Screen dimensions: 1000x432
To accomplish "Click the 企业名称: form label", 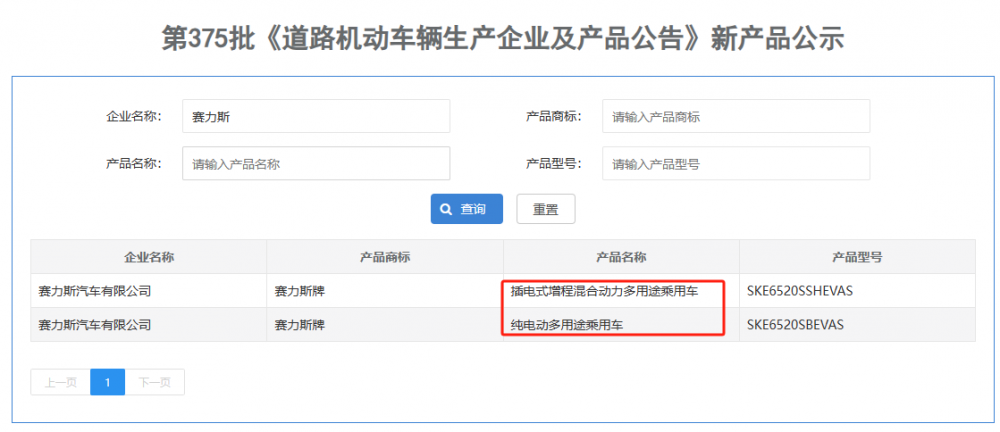I will [133, 116].
